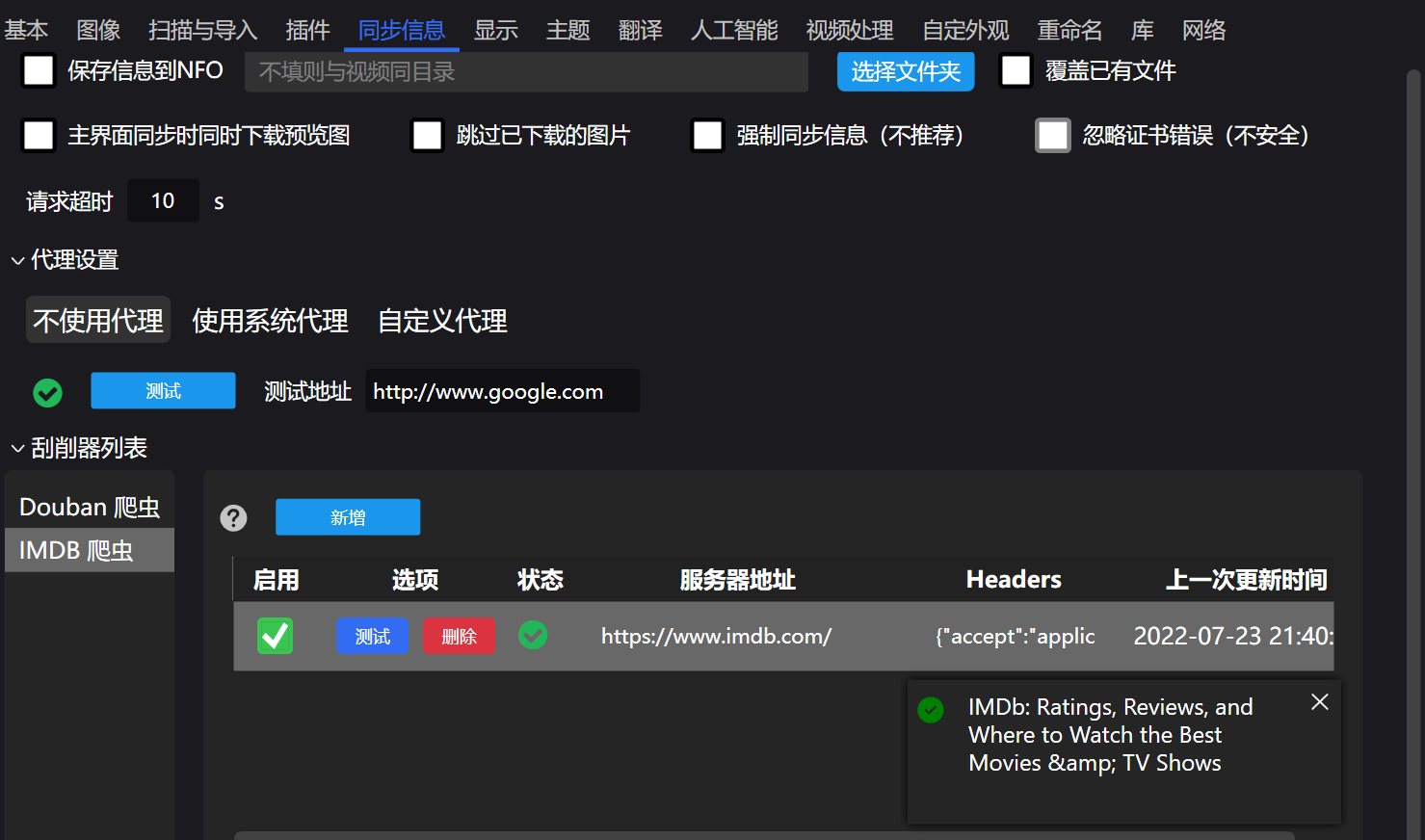Image resolution: width=1425 pixels, height=840 pixels.
Task: Switch to the 主题 tab
Action: (x=567, y=29)
